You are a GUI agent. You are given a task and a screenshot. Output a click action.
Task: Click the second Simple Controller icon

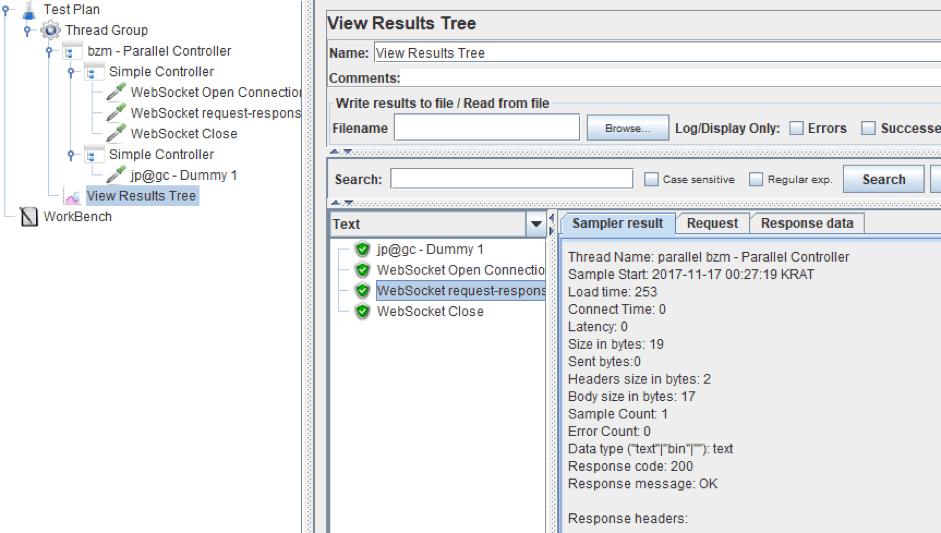(94, 154)
